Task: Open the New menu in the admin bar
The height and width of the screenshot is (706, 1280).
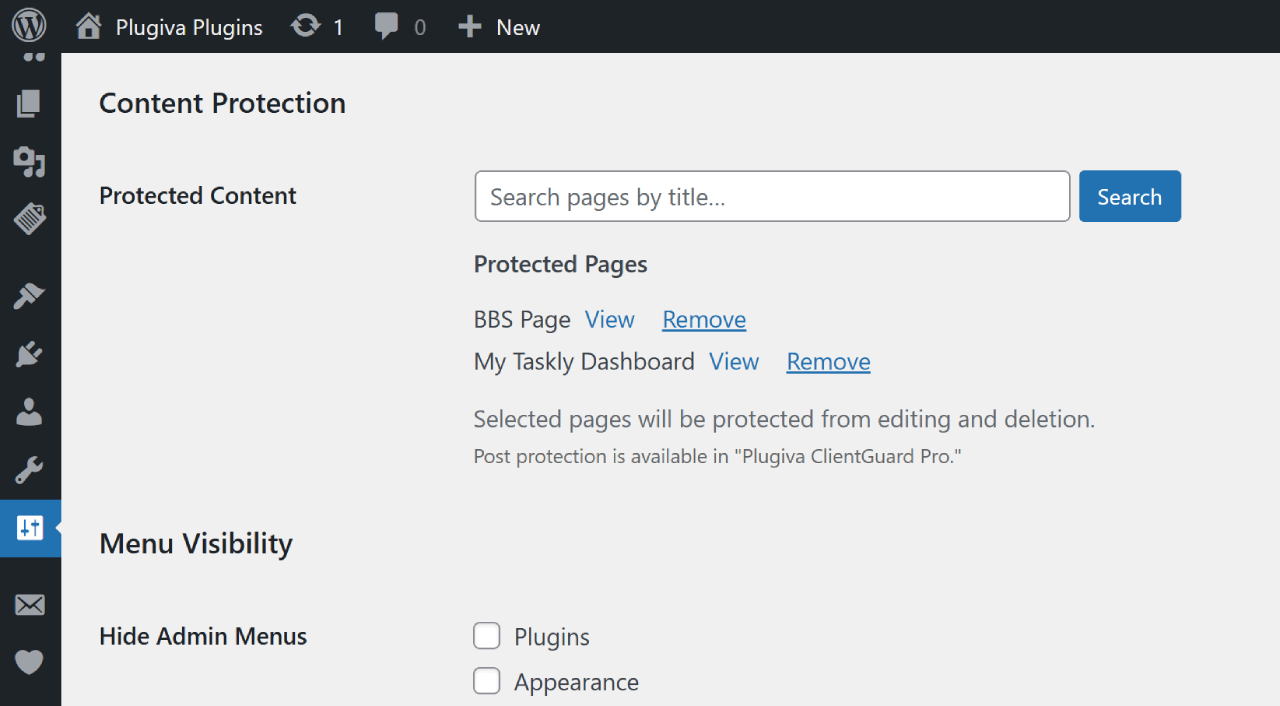Action: (x=498, y=26)
